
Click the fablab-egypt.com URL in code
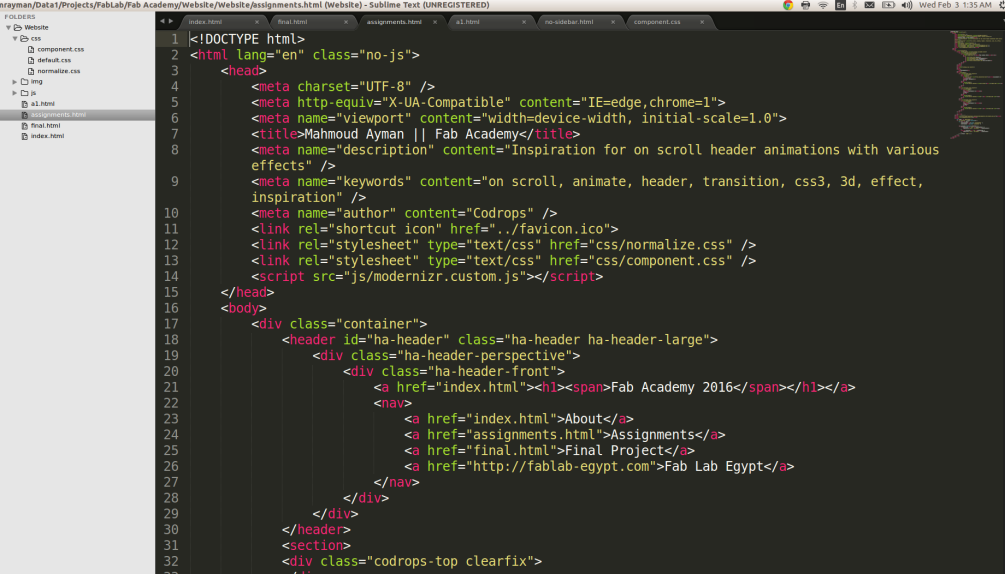561,466
